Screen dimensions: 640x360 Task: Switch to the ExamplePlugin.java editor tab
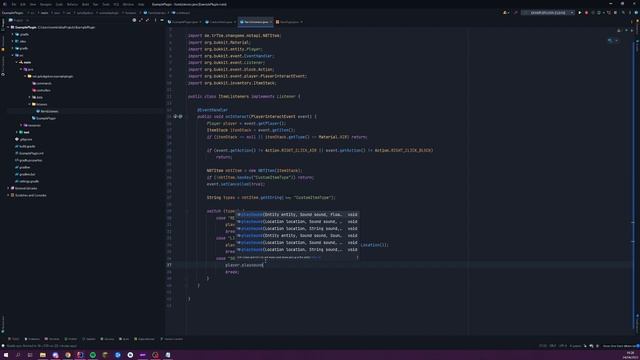(x=185, y=22)
